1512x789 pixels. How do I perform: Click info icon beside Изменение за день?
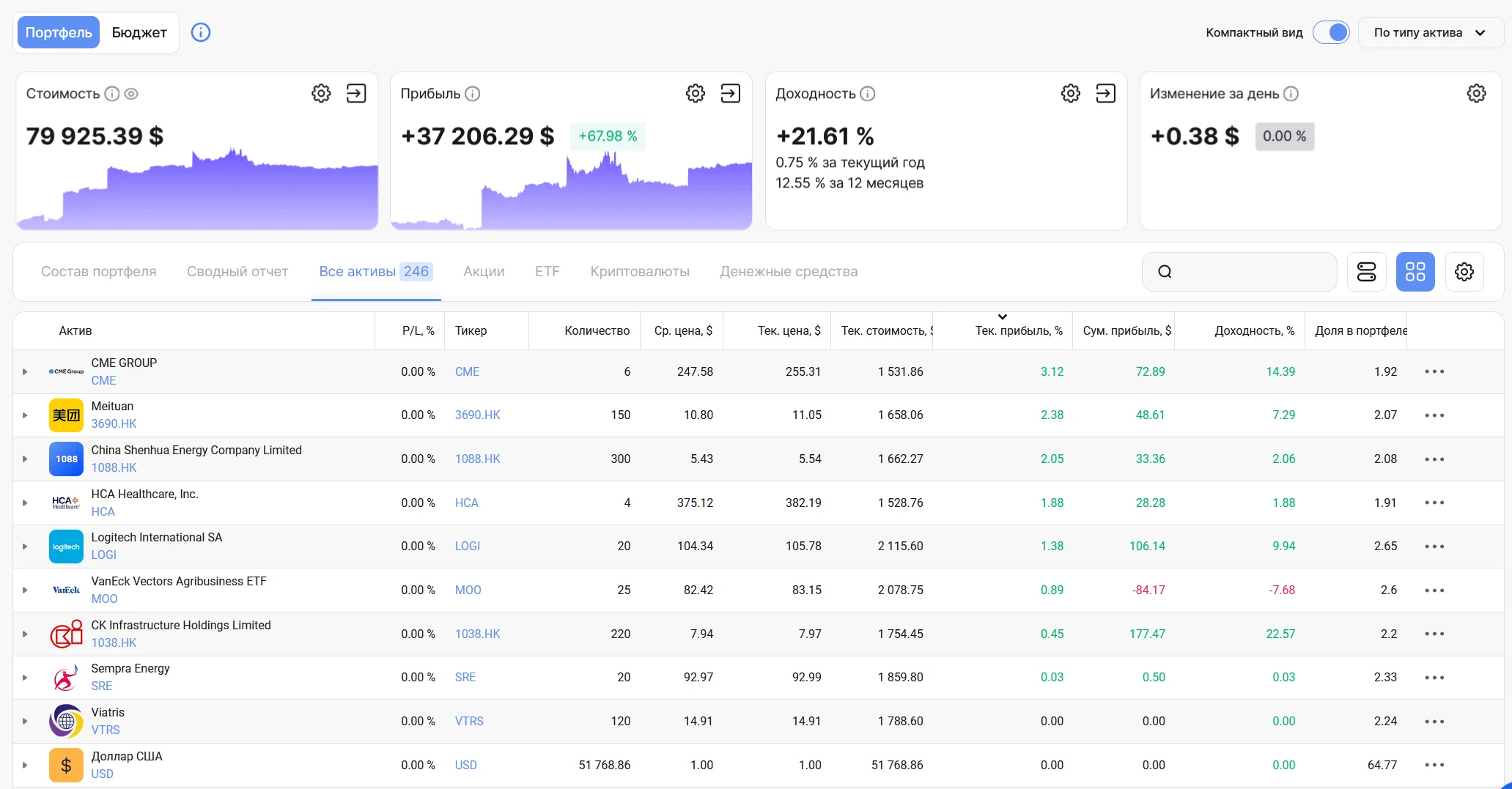[x=1291, y=94]
